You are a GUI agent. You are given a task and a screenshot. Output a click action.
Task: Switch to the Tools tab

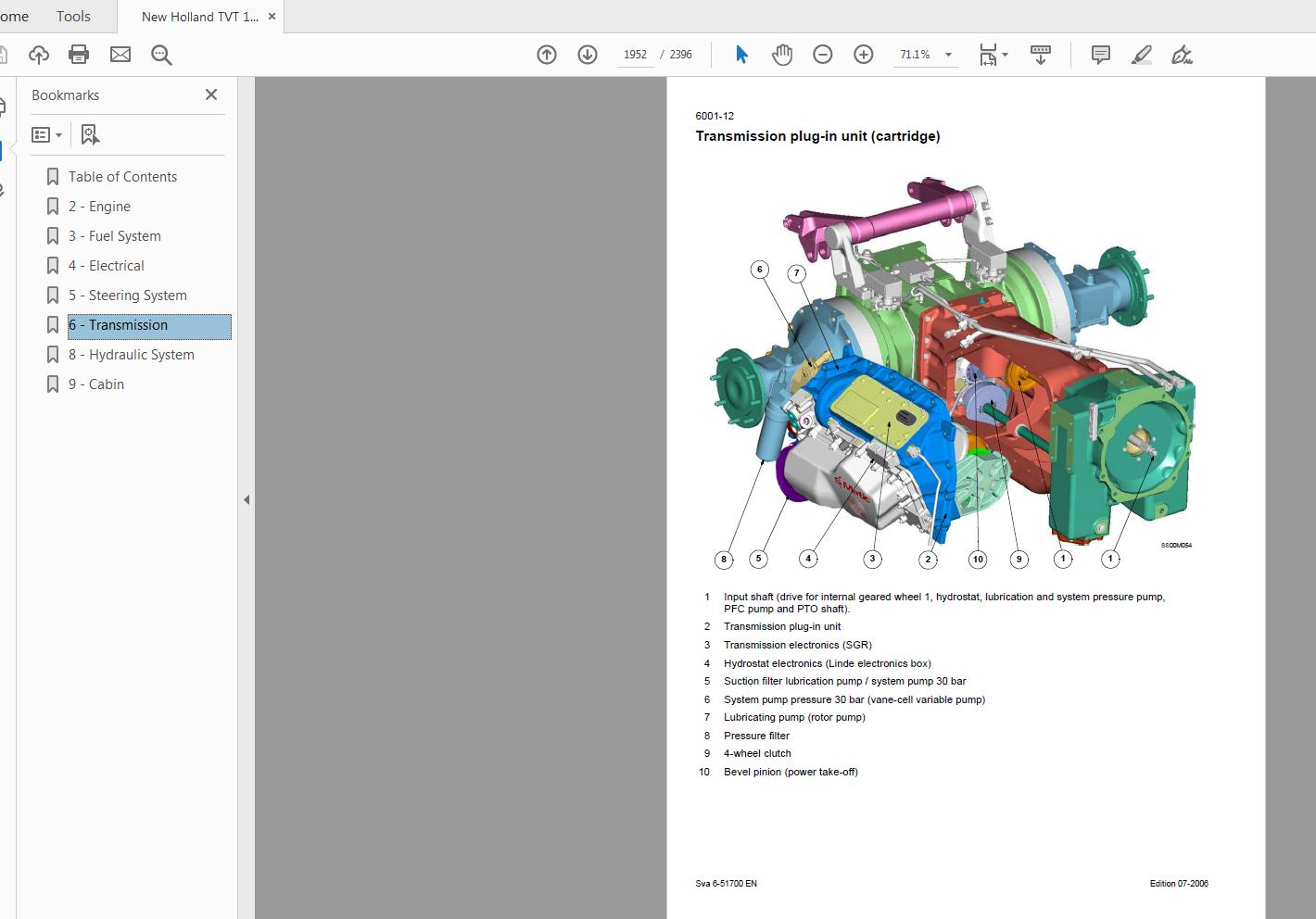(73, 17)
